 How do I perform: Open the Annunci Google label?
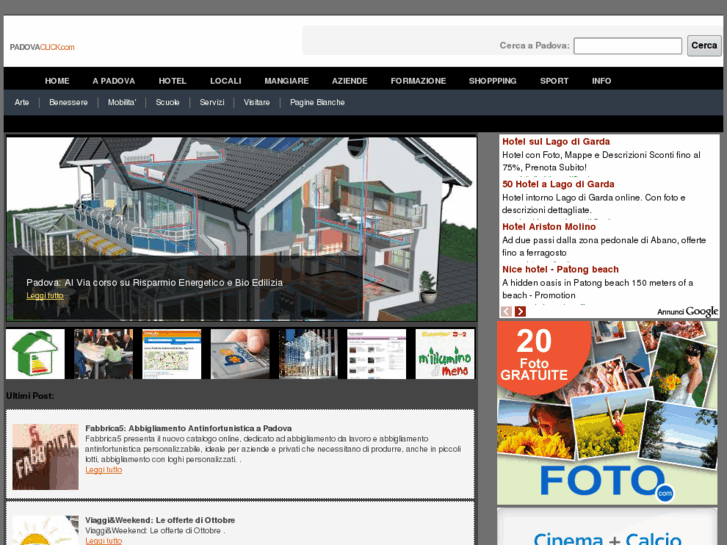coord(688,311)
